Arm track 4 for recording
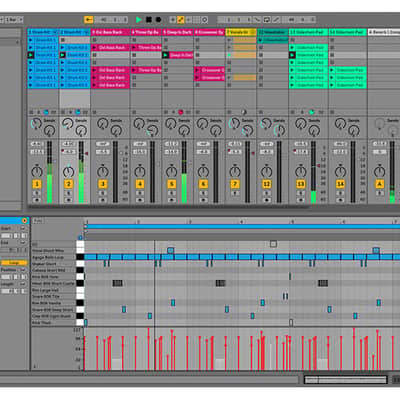This screenshot has height=400, width=400. click(x=140, y=200)
